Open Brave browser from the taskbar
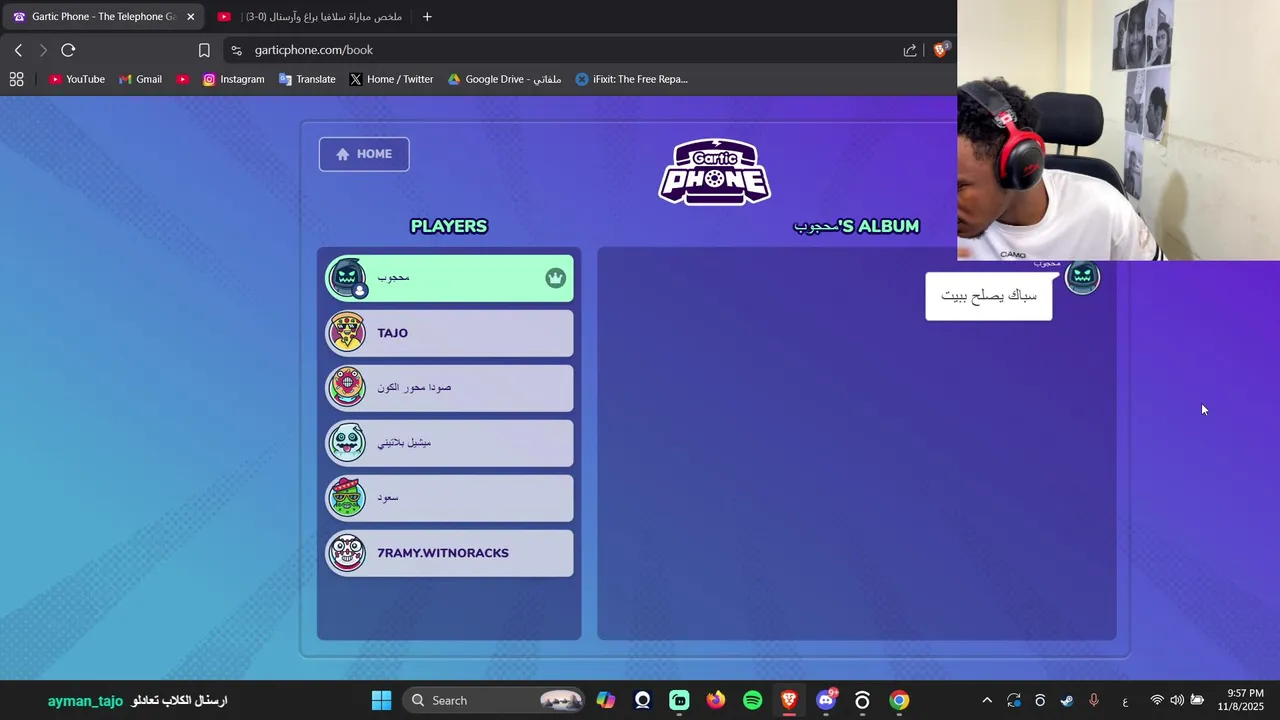The image size is (1280, 720). 789,700
